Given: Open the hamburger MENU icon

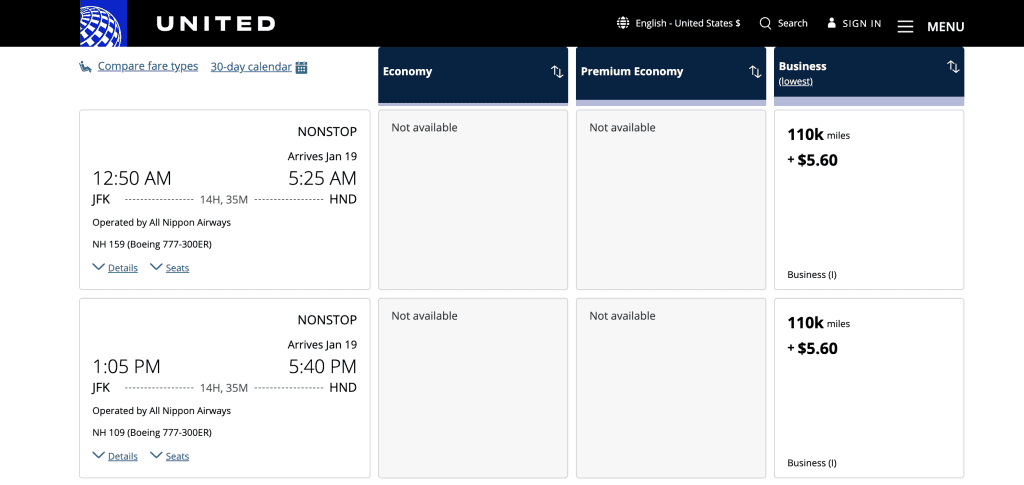Looking at the screenshot, I should (x=905, y=27).
